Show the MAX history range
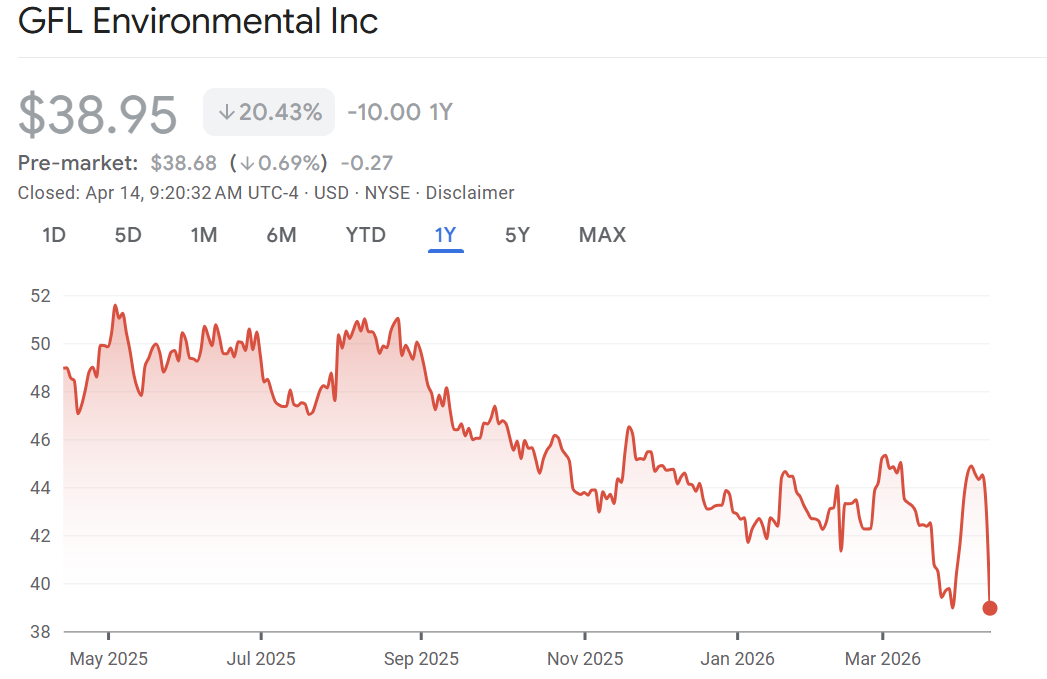 point(602,235)
